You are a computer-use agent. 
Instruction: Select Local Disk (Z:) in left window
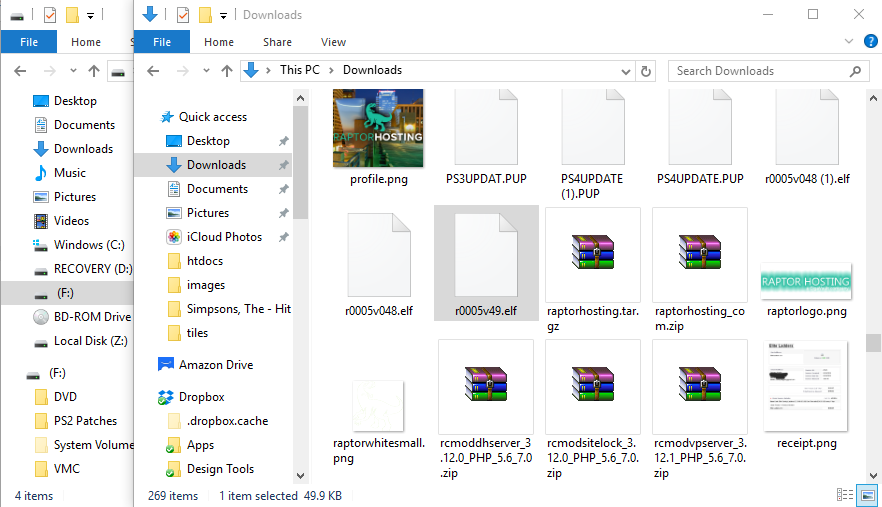[x=91, y=341]
